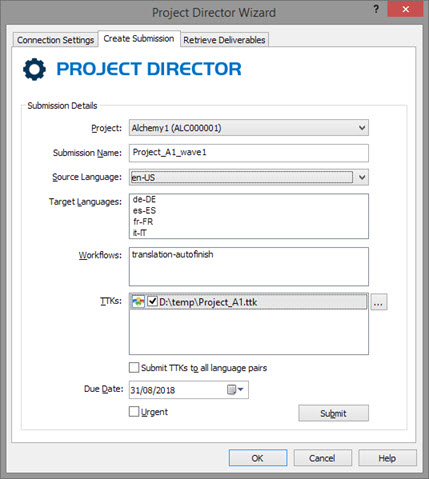Click the Submit button
The height and width of the screenshot is (479, 429).
coord(333,413)
